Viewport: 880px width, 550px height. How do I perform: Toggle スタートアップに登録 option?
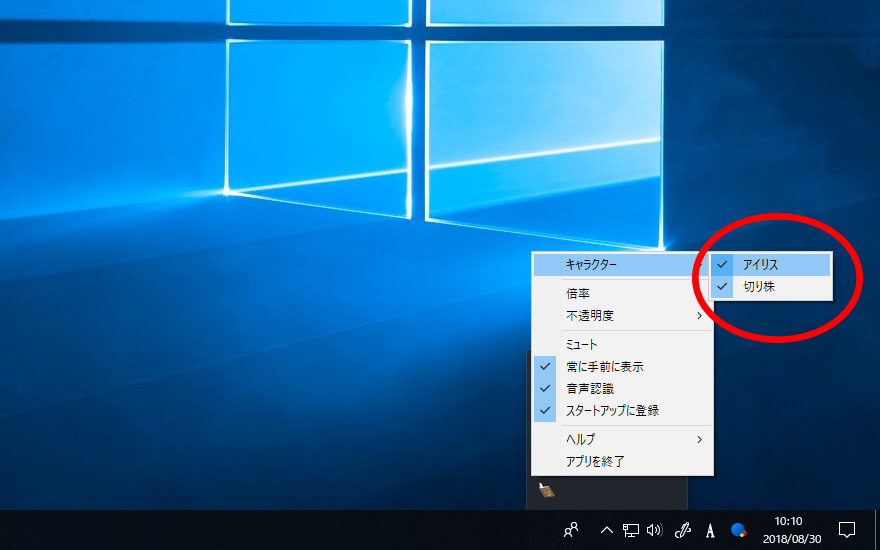pyautogui.click(x=622, y=410)
